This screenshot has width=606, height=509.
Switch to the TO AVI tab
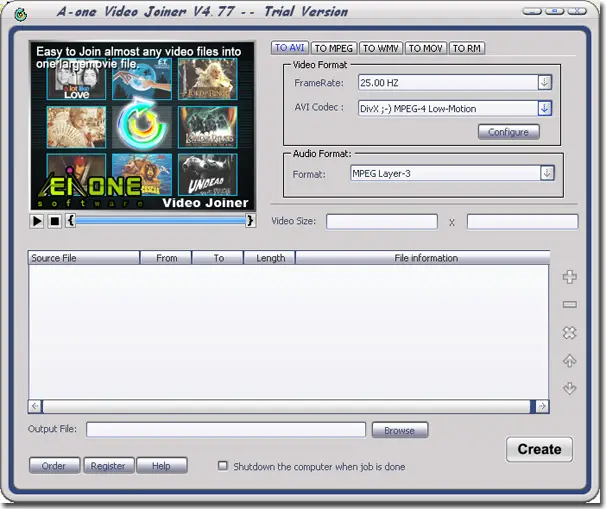tap(290, 48)
